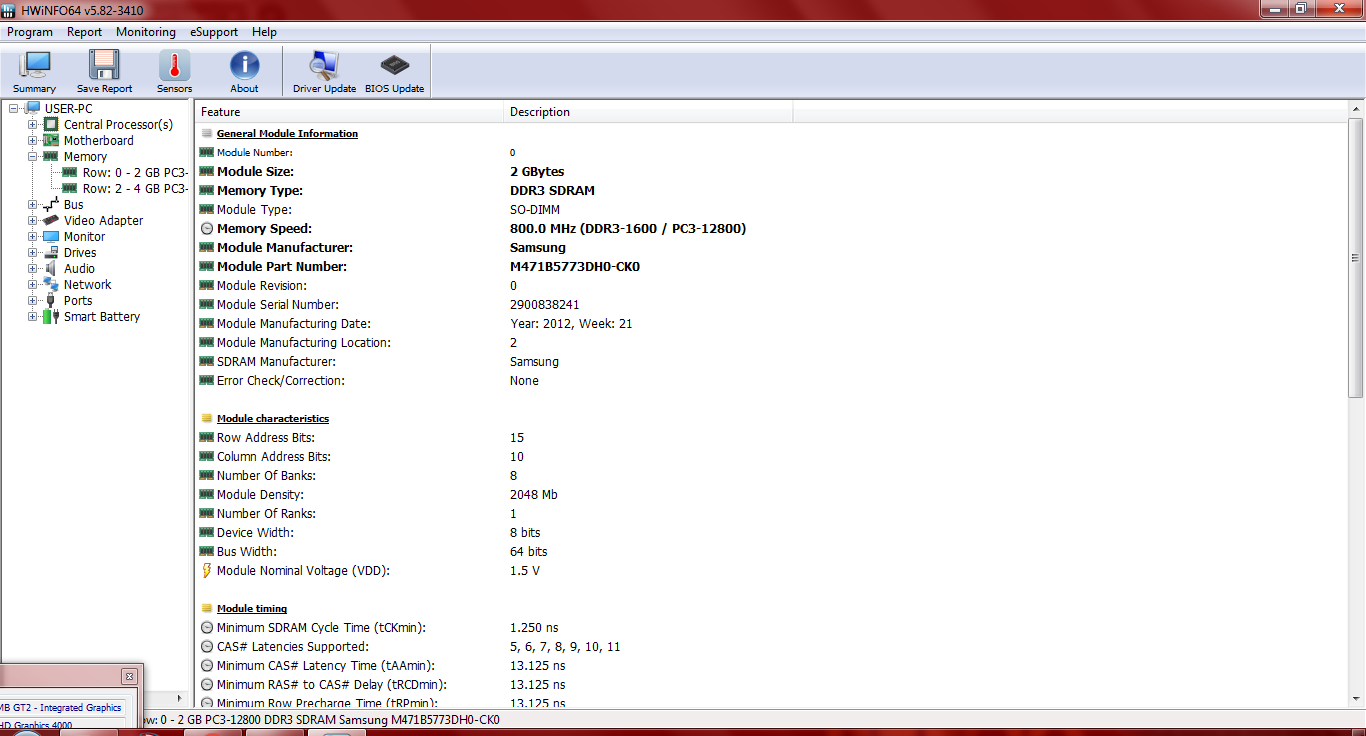The width and height of the screenshot is (1366, 736).
Task: Click the Drives icon in the tree
Action: (51, 252)
